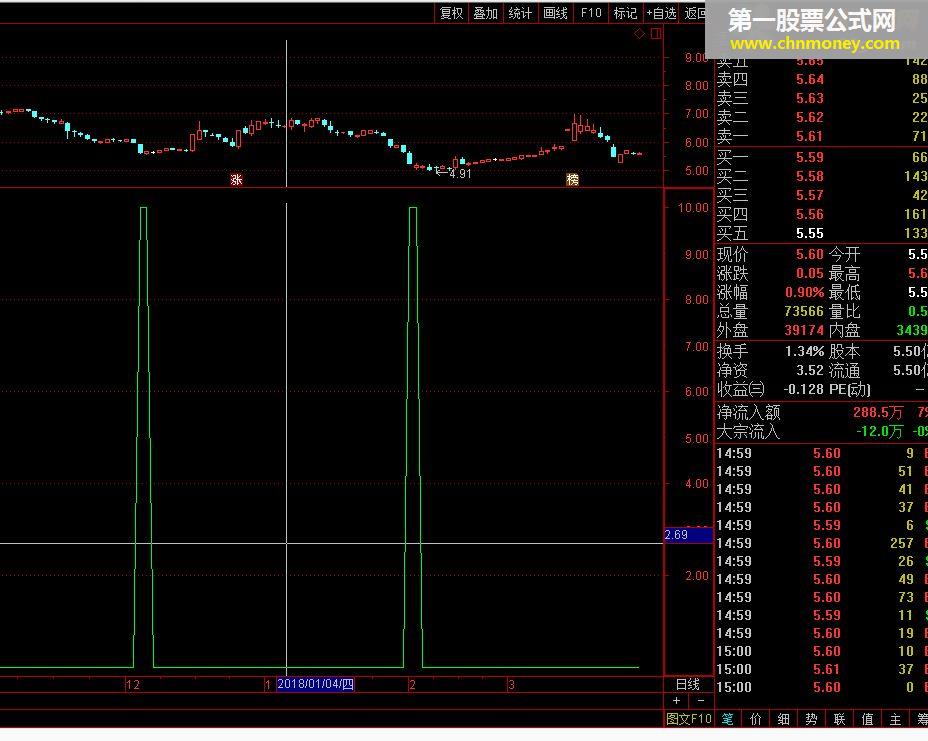Click the 返回 back button
This screenshot has height=741, width=928.
694,13
